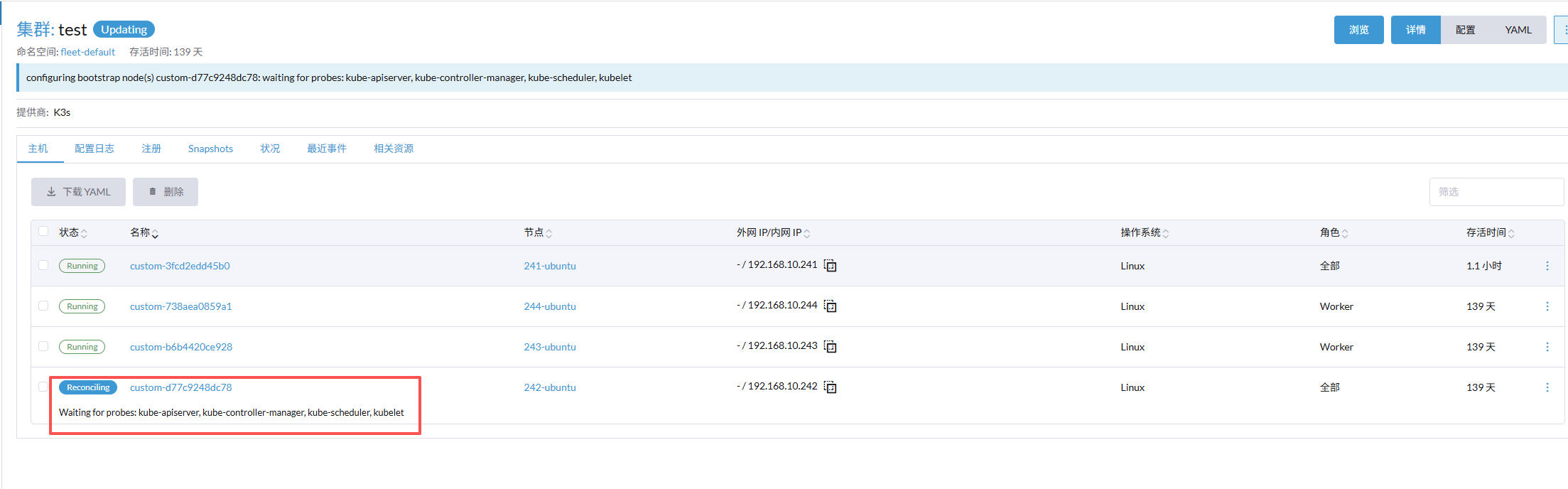Open row actions menu for custom-d77c9248dc78
Screen dimensions: 1568x489
1547,387
